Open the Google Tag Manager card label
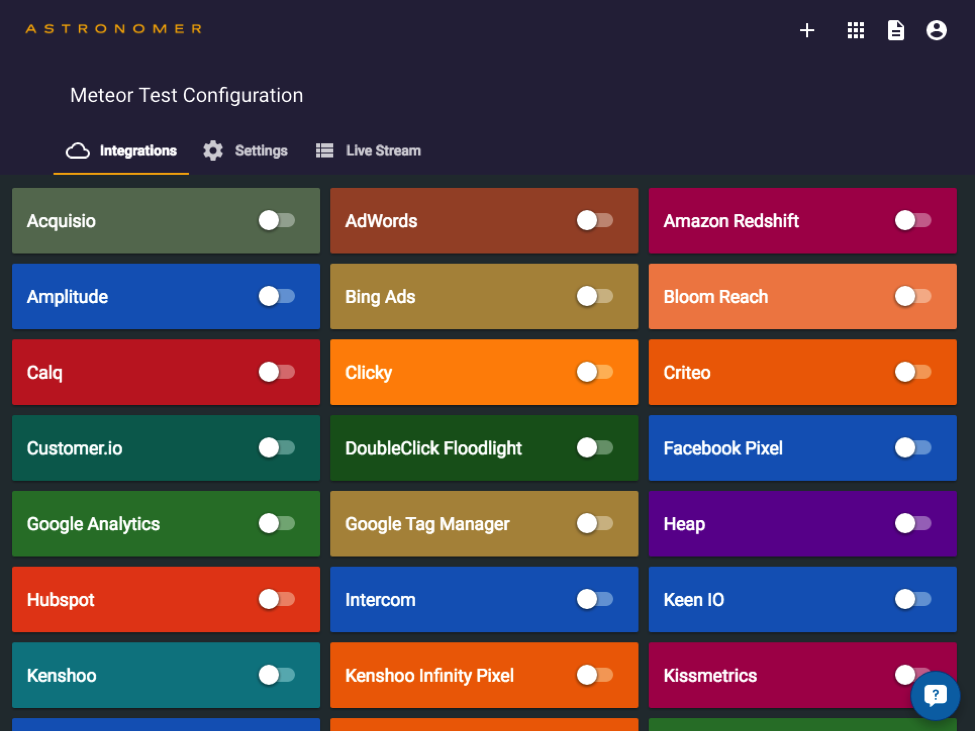975x732 pixels. 427,524
